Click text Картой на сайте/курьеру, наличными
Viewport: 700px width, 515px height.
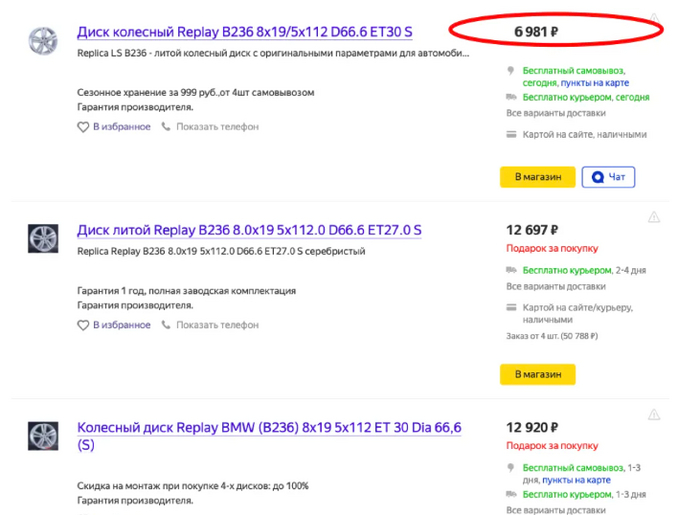[578, 313]
